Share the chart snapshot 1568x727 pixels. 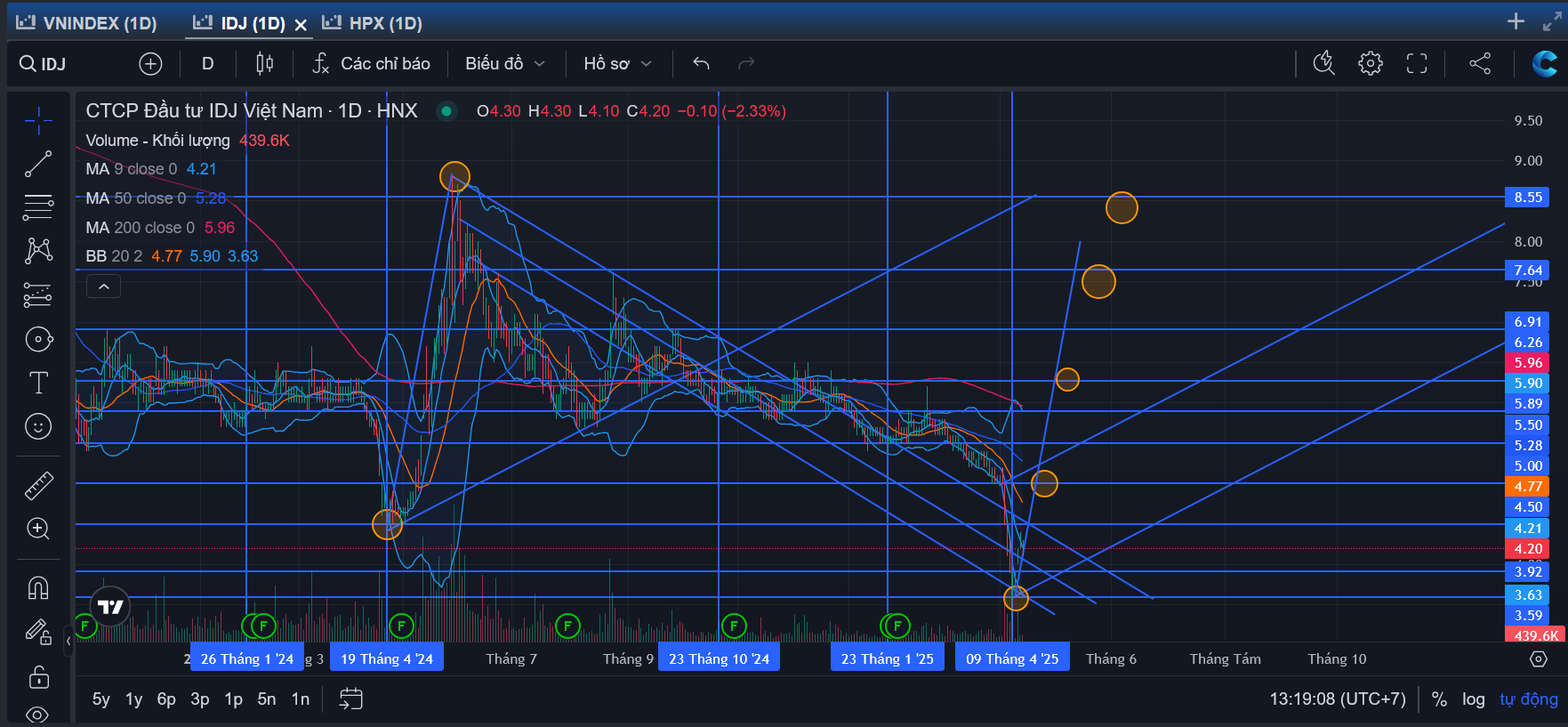1480,63
